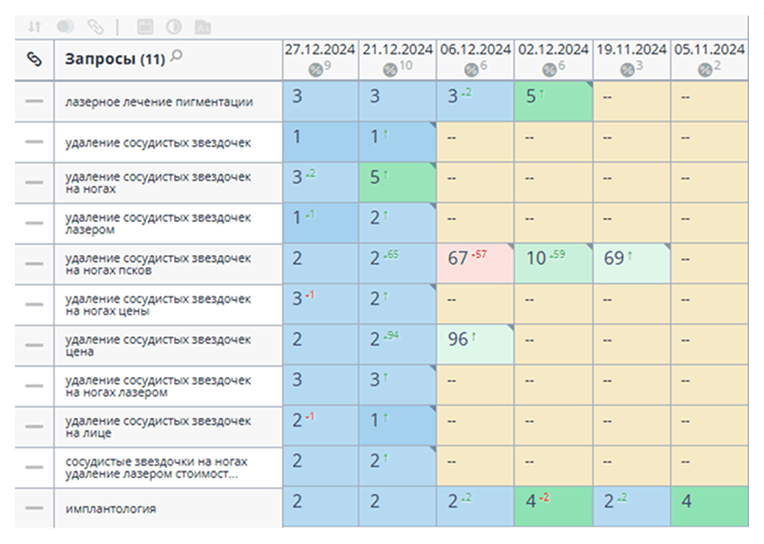This screenshot has height=544, width=764.
Task: Click dash icon beside имплантология row
Action: point(34,508)
